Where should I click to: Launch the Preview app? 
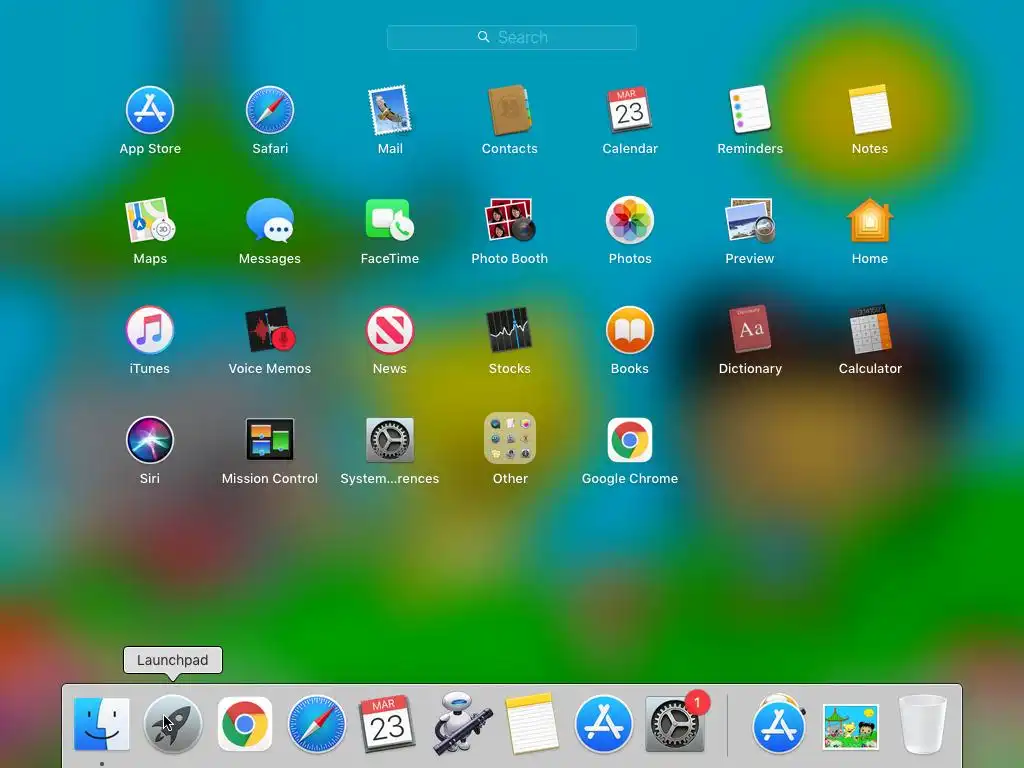(x=750, y=221)
